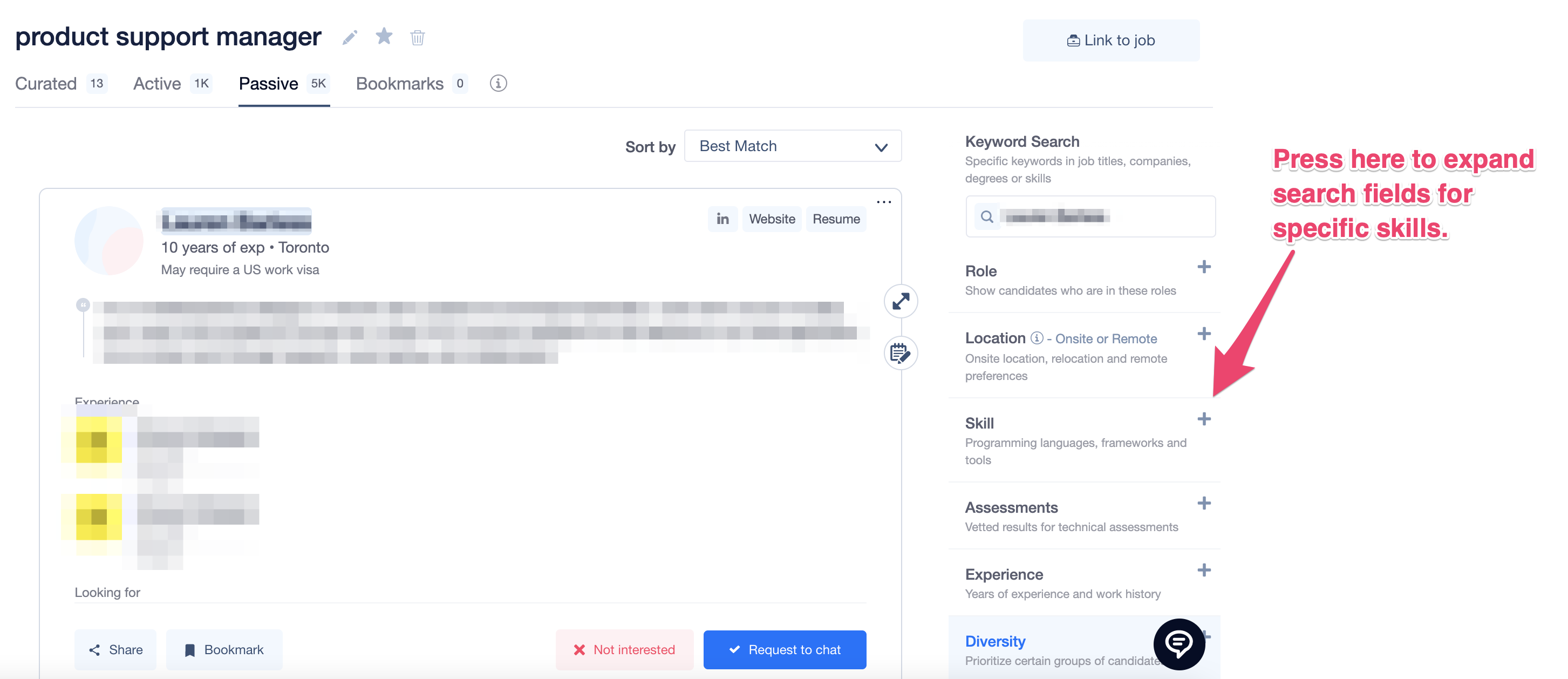1568x679 pixels.
Task: Open the Best Match sort dropdown
Action: coord(792,146)
